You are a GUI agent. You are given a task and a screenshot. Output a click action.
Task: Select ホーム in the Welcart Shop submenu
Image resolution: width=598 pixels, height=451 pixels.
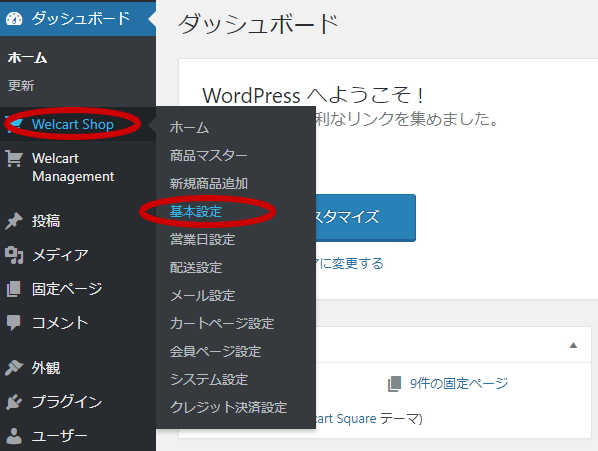(190, 128)
